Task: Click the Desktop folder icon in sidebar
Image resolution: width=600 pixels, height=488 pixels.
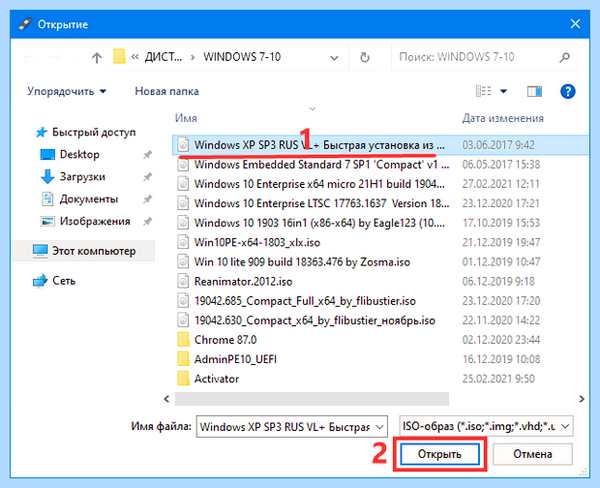Action: [x=47, y=155]
